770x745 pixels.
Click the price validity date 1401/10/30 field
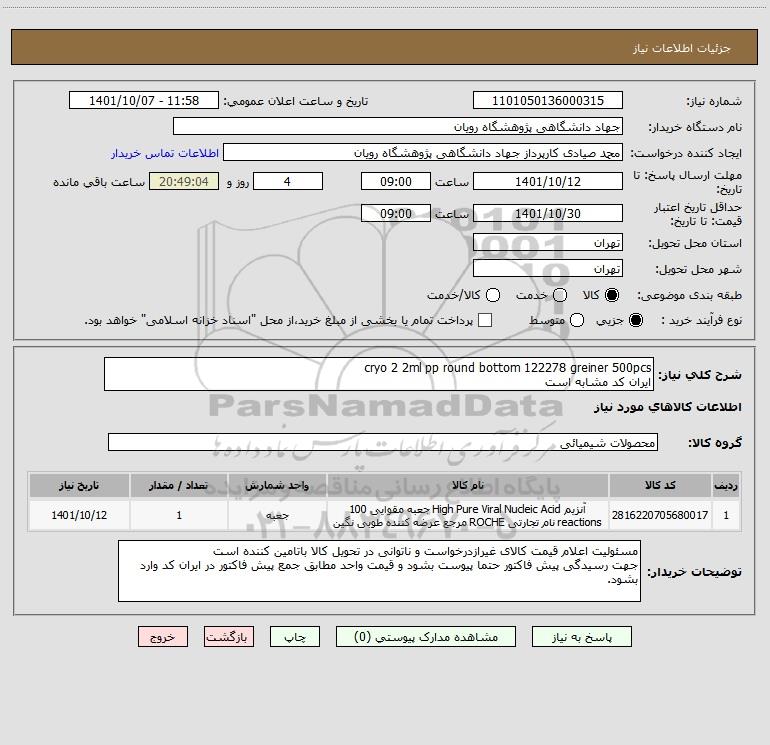coord(548,214)
